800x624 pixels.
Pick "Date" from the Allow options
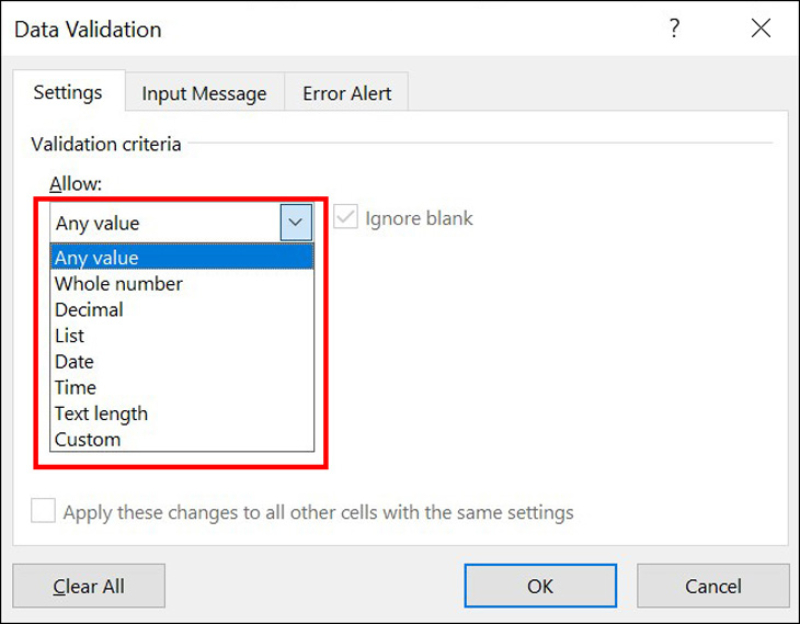[74, 362]
